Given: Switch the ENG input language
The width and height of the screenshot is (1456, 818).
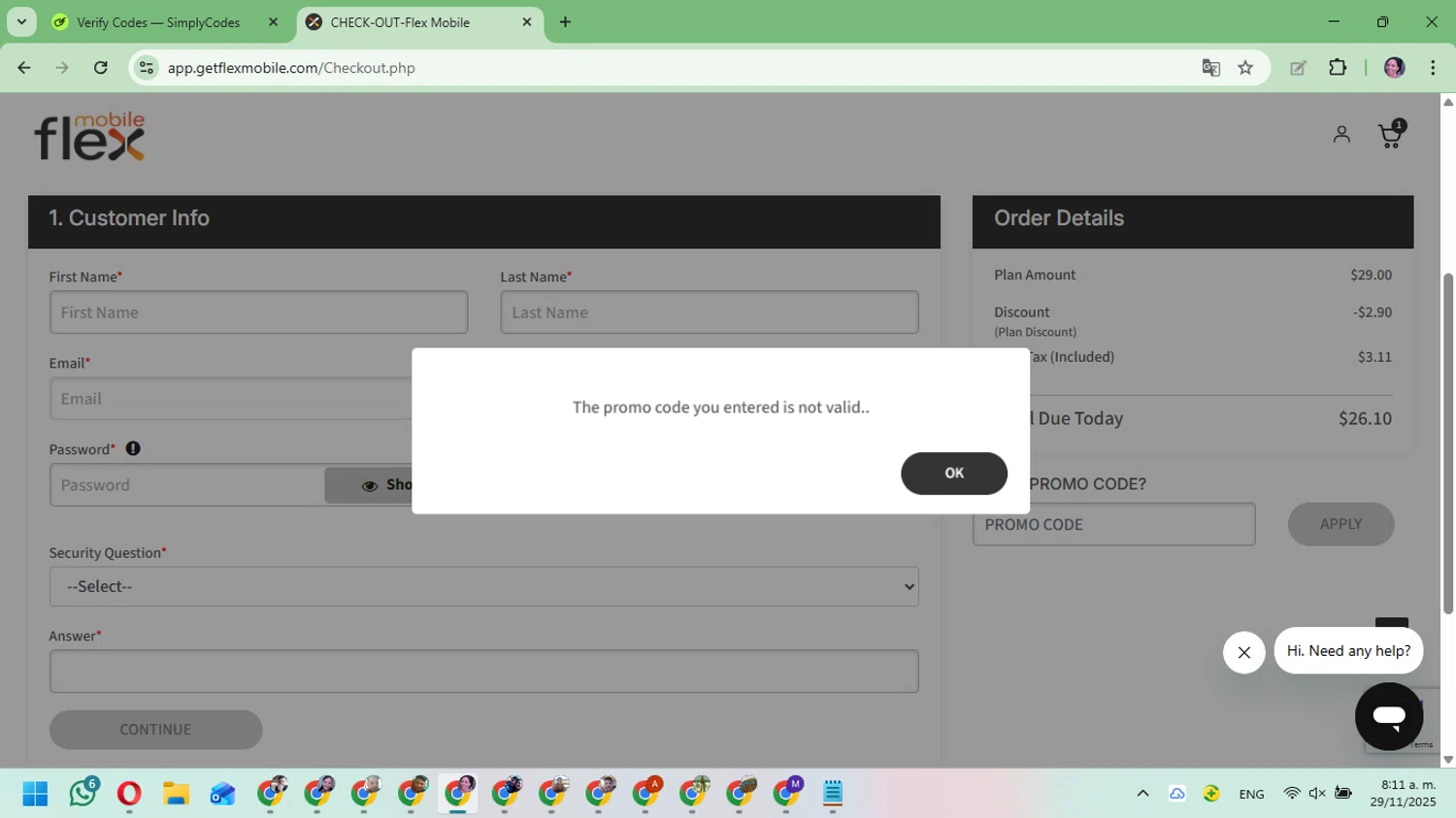Looking at the screenshot, I should (x=1251, y=794).
